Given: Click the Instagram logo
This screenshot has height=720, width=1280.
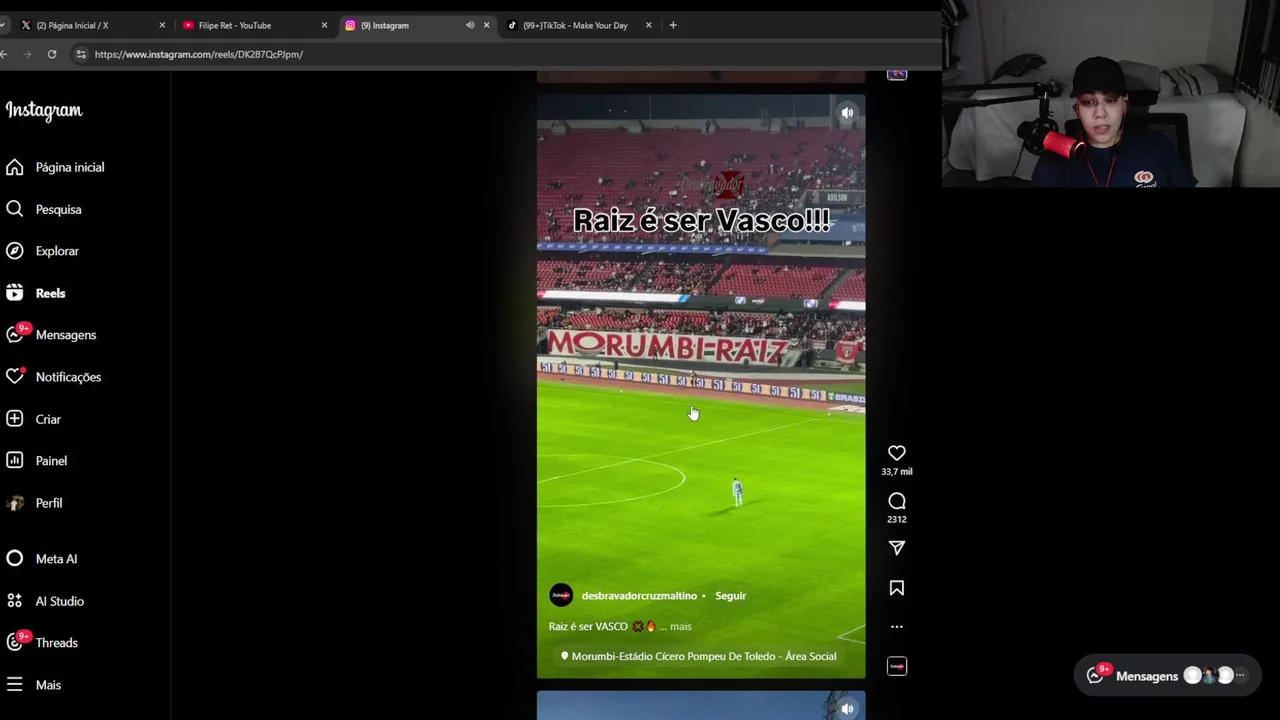Looking at the screenshot, I should coord(44,110).
